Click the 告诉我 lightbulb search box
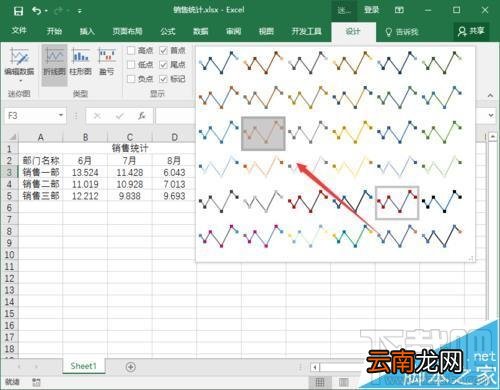This screenshot has width=500, height=390. [402, 32]
